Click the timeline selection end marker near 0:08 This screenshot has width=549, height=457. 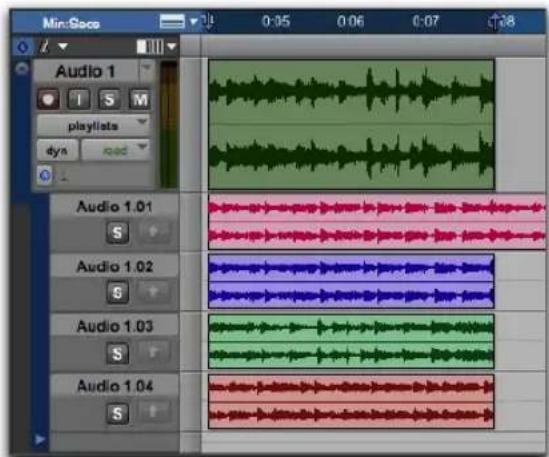coord(493,22)
